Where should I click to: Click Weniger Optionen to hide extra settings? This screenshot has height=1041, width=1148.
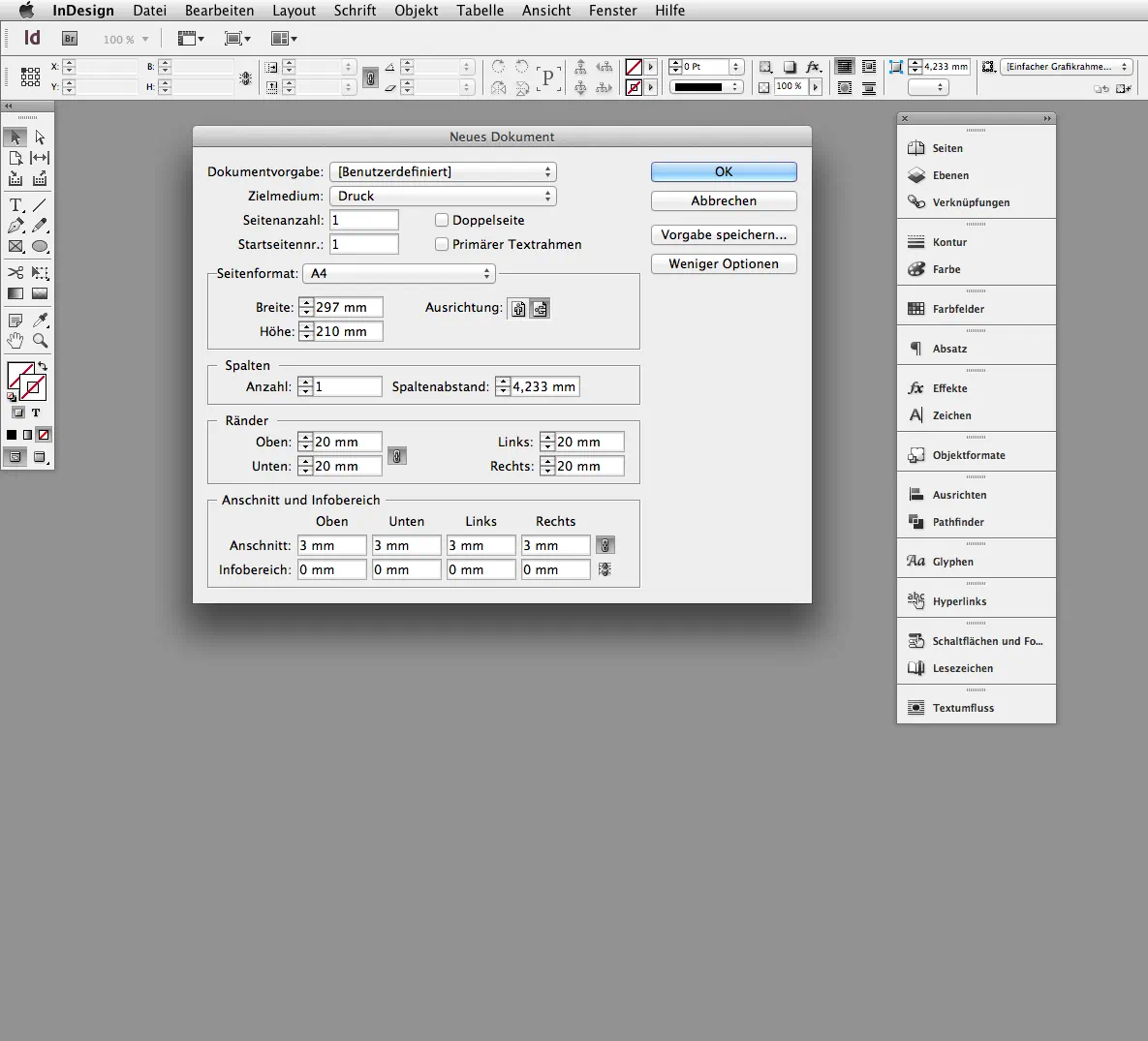(724, 263)
